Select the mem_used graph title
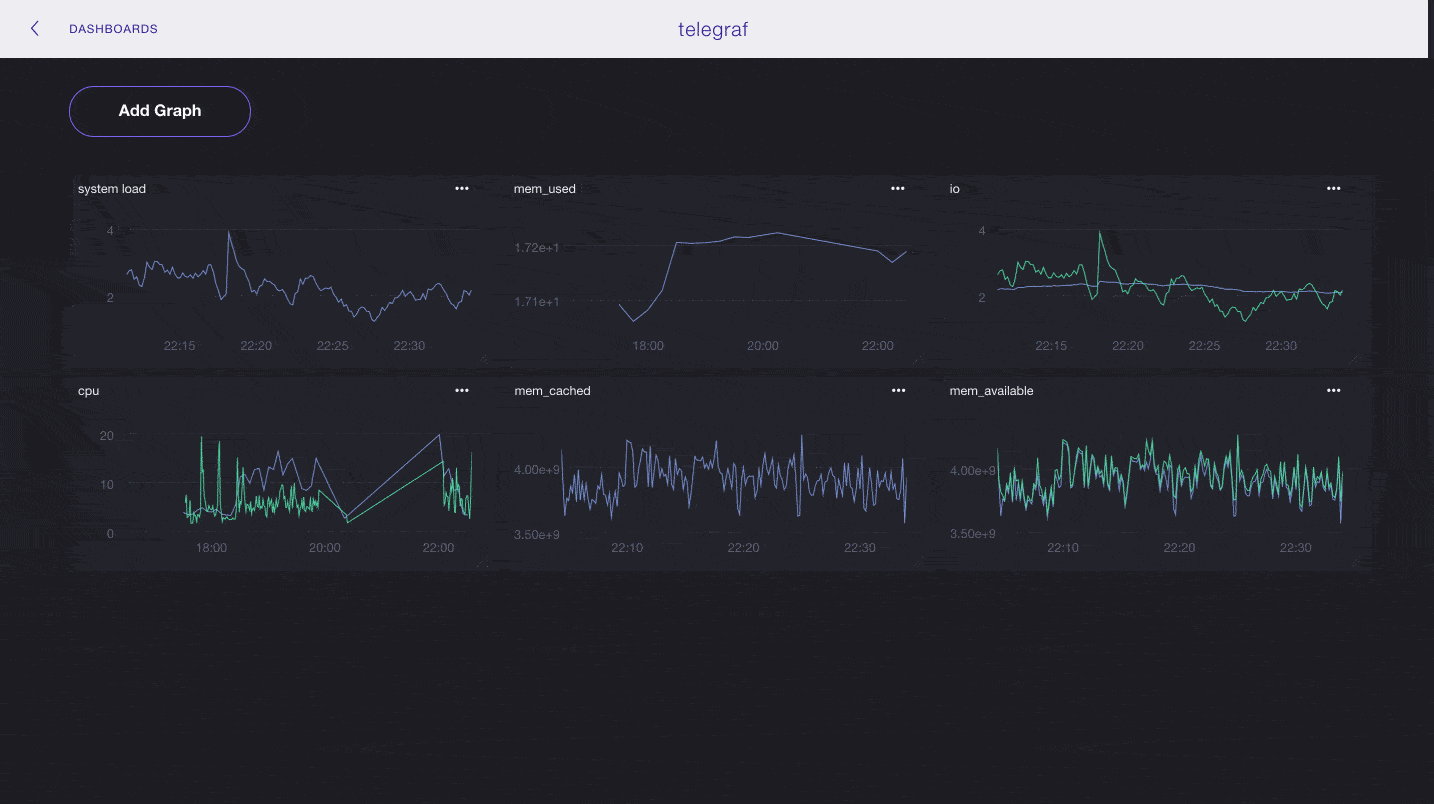This screenshot has width=1434, height=804. click(x=545, y=189)
